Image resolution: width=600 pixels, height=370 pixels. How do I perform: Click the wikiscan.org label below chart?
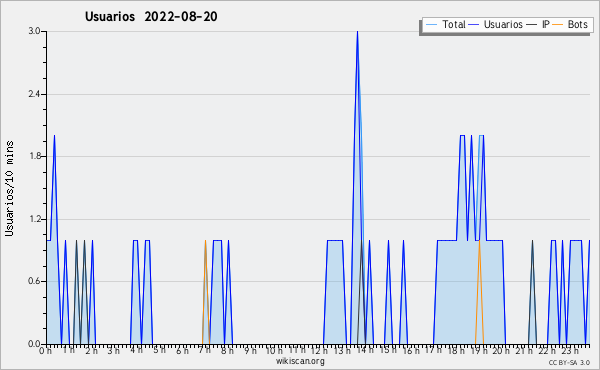pyautogui.click(x=300, y=361)
